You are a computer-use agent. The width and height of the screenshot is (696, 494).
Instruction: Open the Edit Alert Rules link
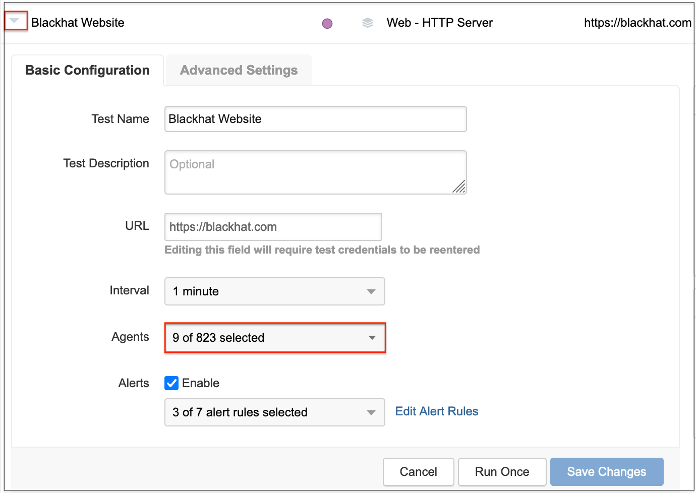click(x=436, y=411)
